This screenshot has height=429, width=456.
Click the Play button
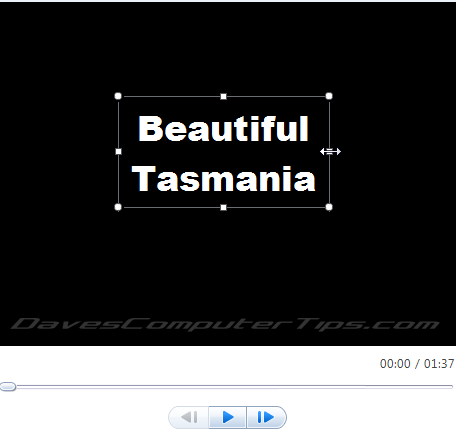click(228, 417)
